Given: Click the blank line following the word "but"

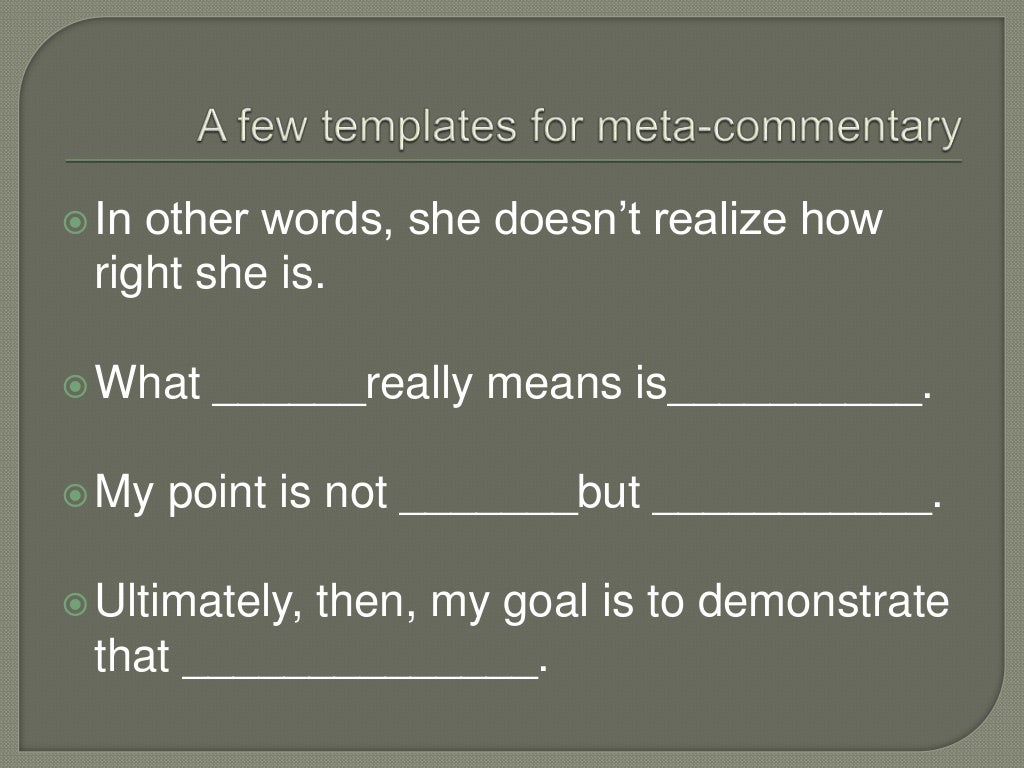Looking at the screenshot, I should (x=790, y=509).
